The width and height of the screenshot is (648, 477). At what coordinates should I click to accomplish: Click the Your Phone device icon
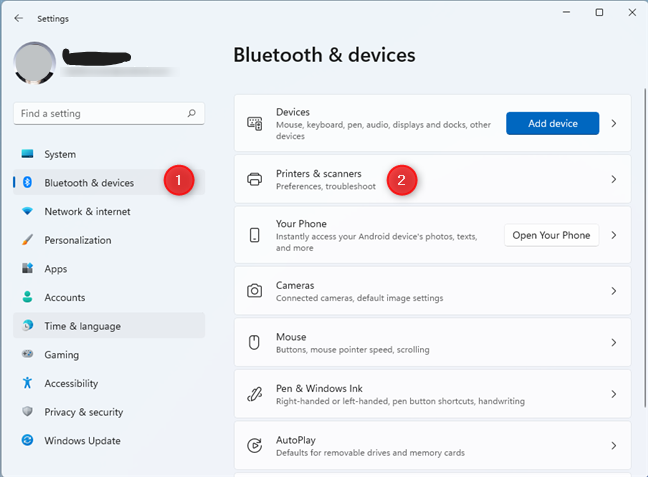click(x=255, y=235)
